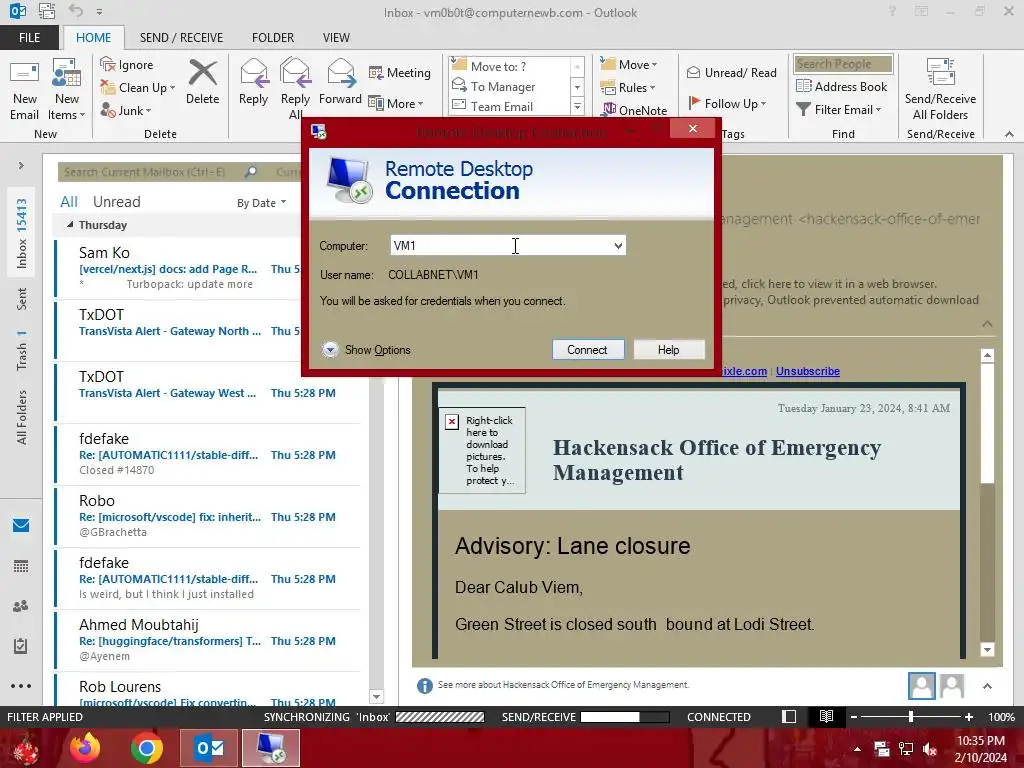1024x768 pixels.
Task: Switch to Calendar view icon
Action: click(21, 566)
